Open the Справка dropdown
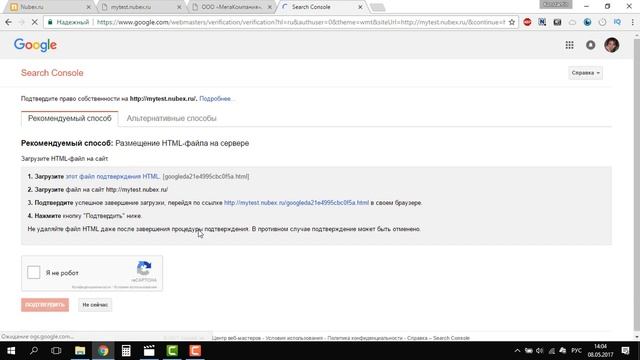This screenshot has width=640, height=360. point(585,73)
